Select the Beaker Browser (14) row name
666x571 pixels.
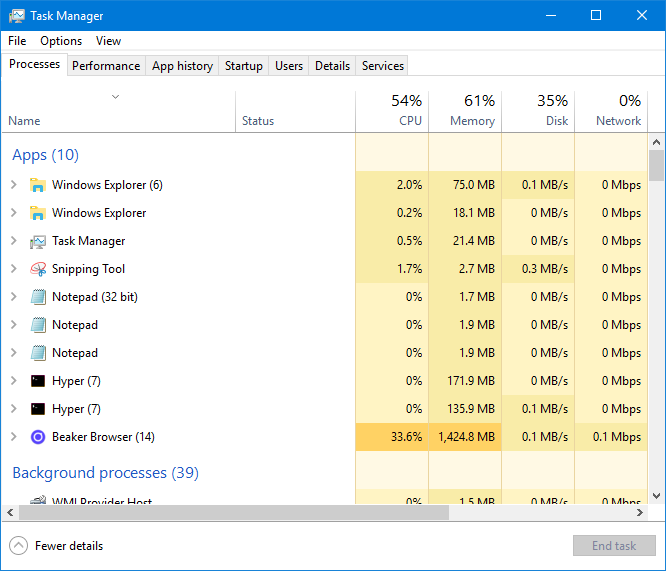click(x=103, y=437)
